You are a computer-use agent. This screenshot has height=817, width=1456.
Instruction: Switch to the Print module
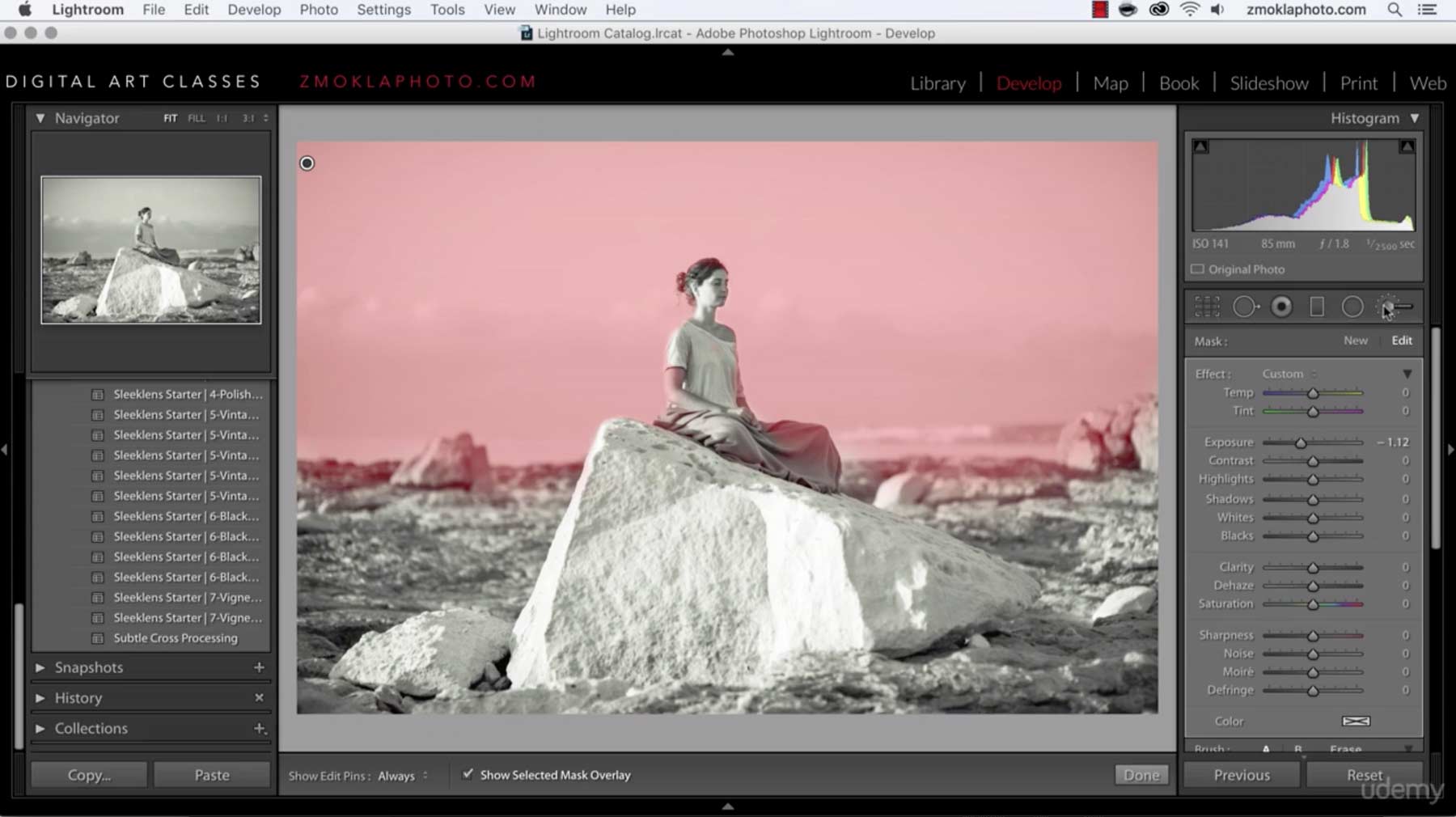click(1359, 83)
